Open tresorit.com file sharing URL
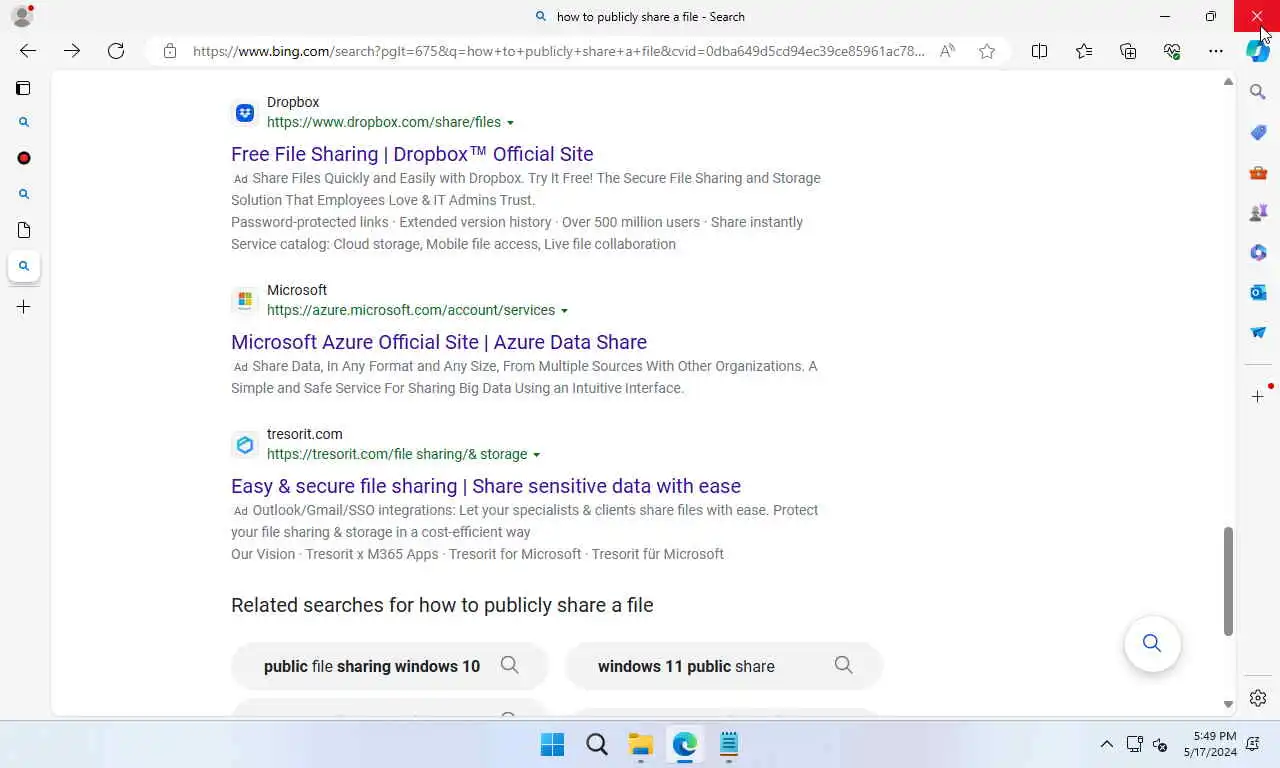This screenshot has height=768, width=1280. point(397,454)
